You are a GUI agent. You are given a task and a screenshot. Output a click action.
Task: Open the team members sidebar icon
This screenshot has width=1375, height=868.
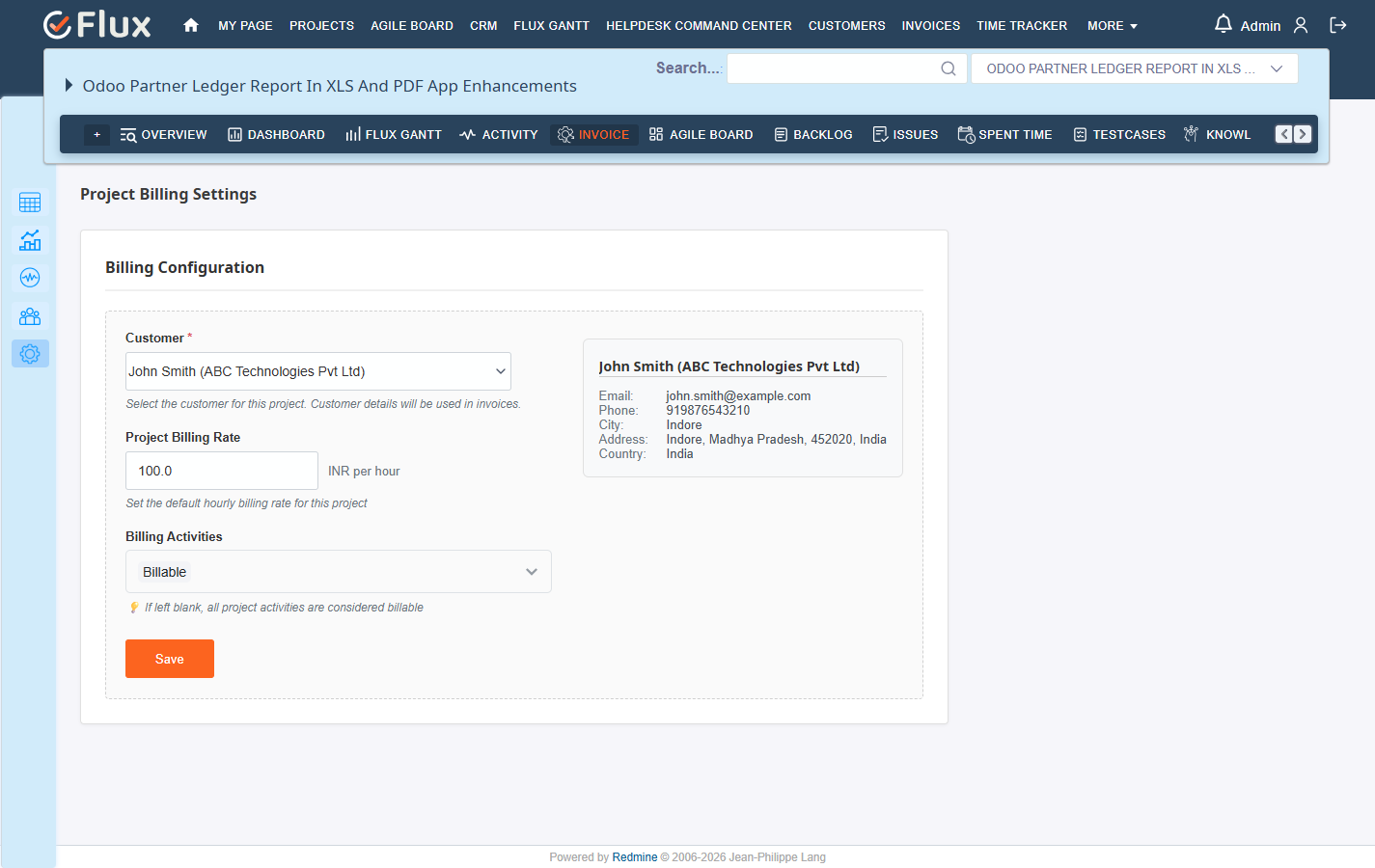coord(30,316)
